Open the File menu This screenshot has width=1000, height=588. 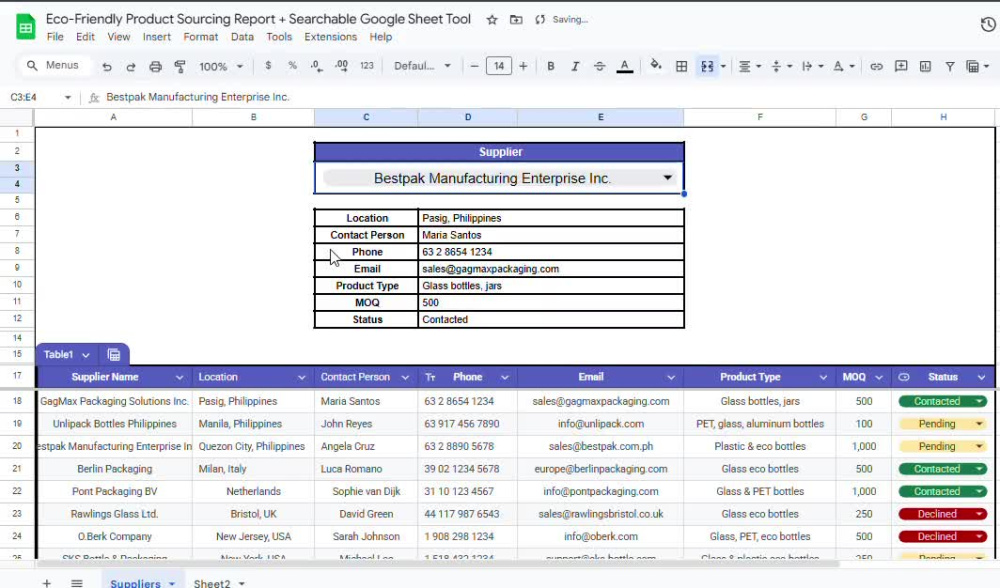pos(55,37)
